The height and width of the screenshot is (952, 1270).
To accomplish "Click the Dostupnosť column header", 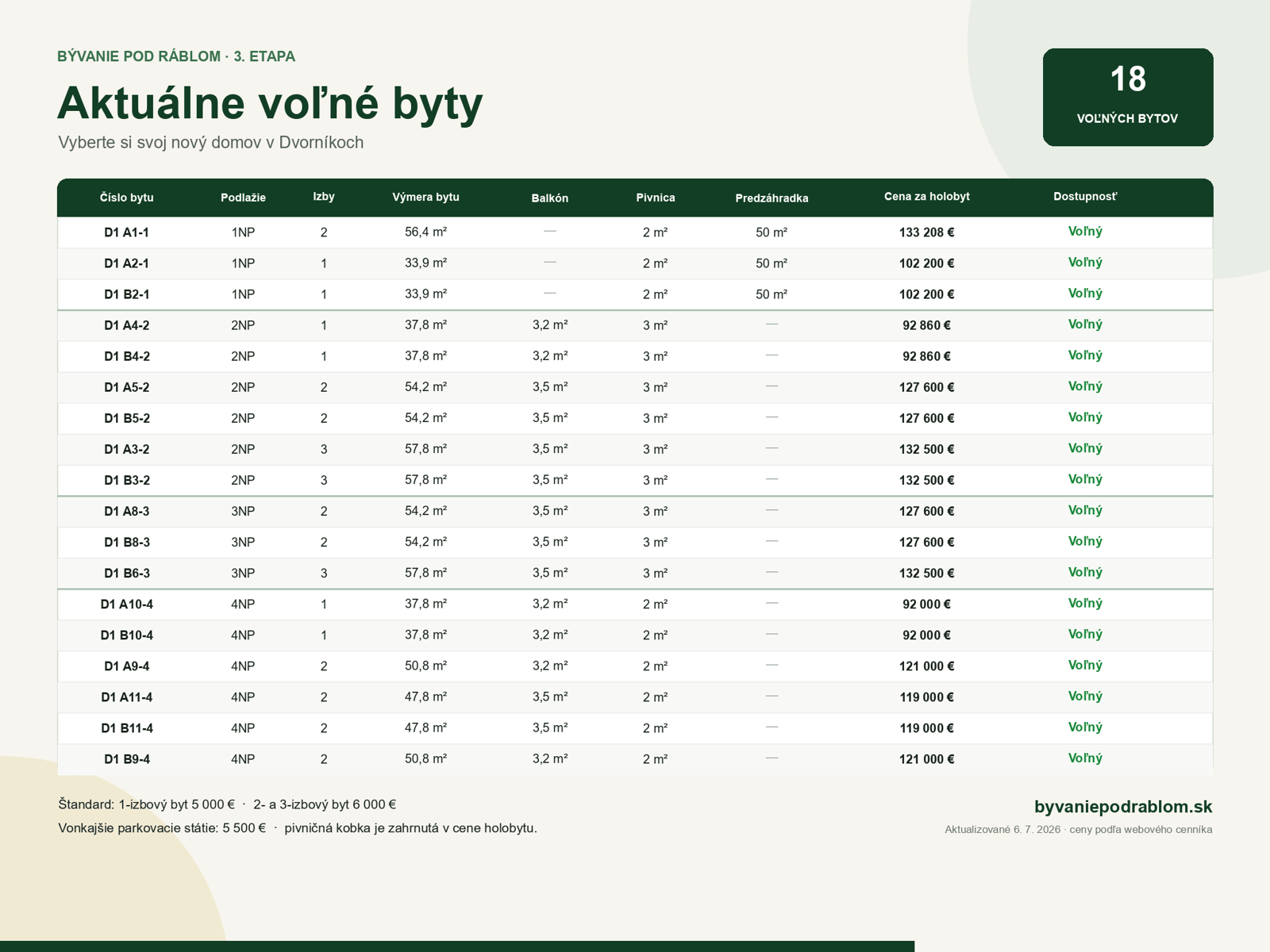I will point(1085,197).
